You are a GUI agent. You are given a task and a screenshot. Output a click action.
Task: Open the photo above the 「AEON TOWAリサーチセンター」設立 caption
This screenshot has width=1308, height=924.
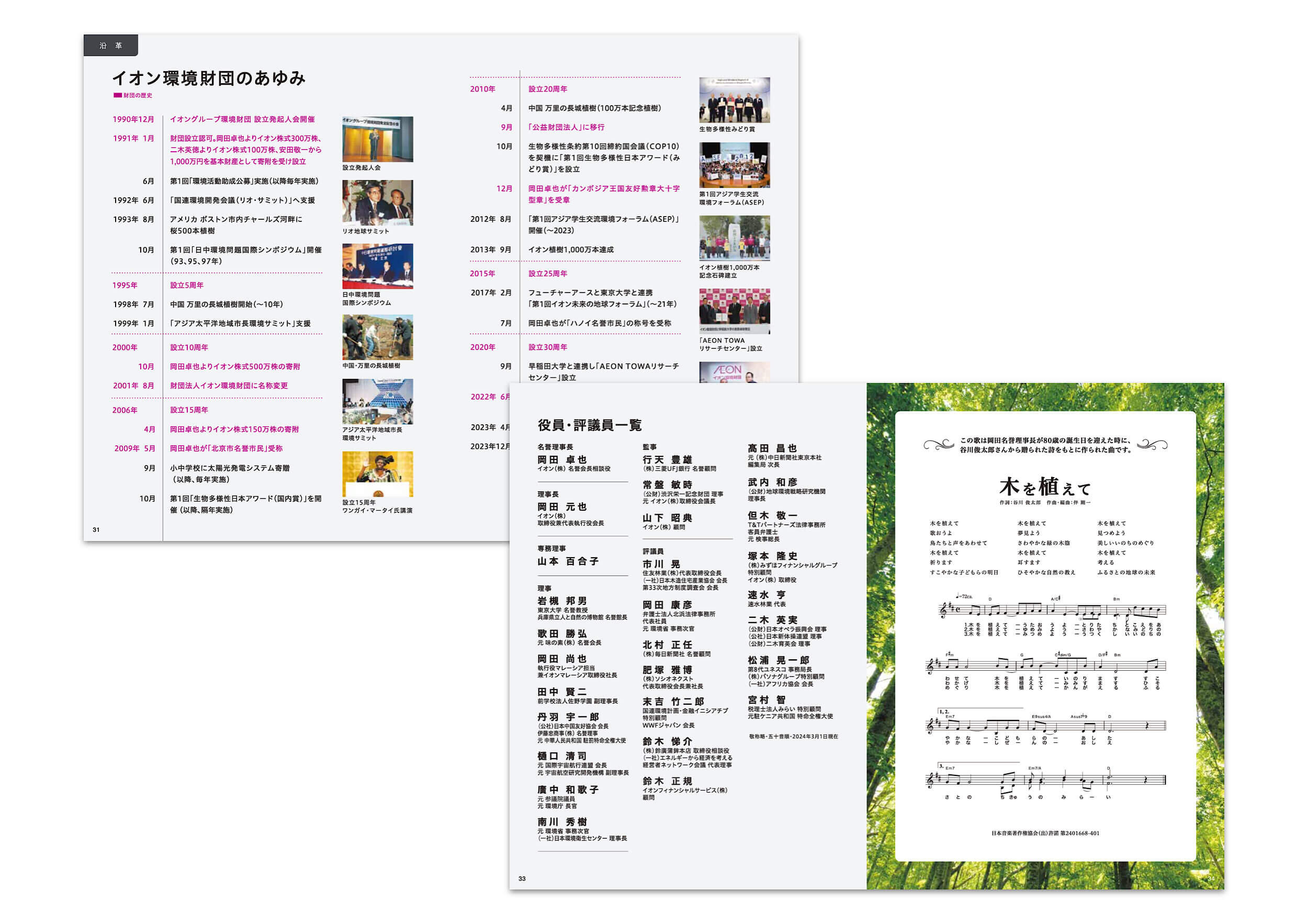[735, 311]
